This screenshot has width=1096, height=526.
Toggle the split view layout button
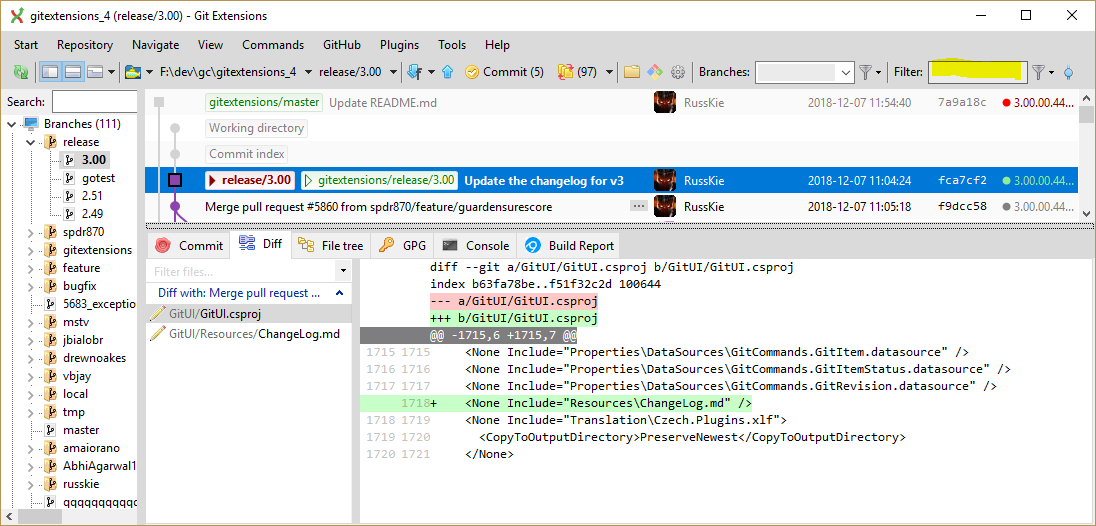coord(73,71)
